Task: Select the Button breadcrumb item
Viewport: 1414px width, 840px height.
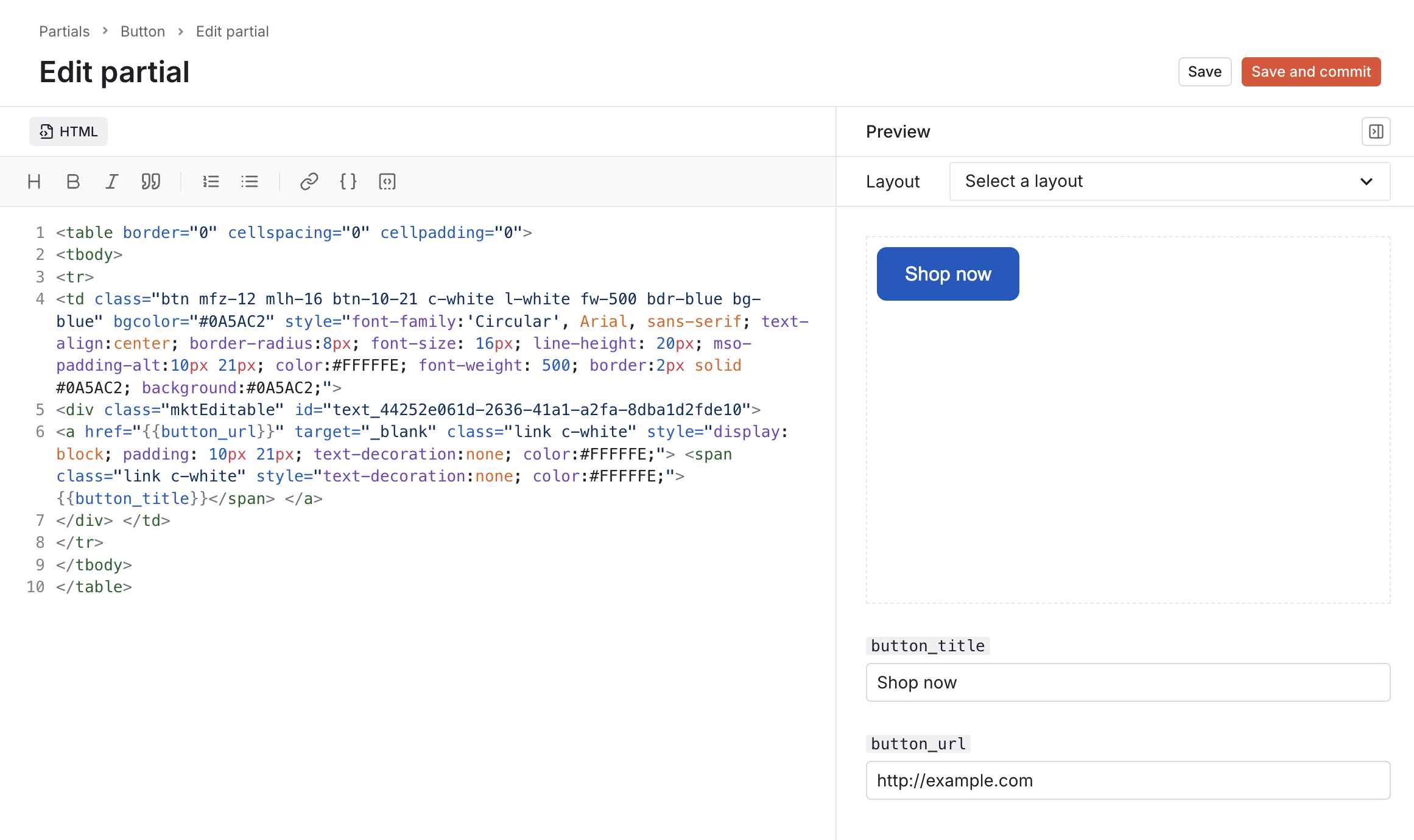Action: click(x=143, y=31)
